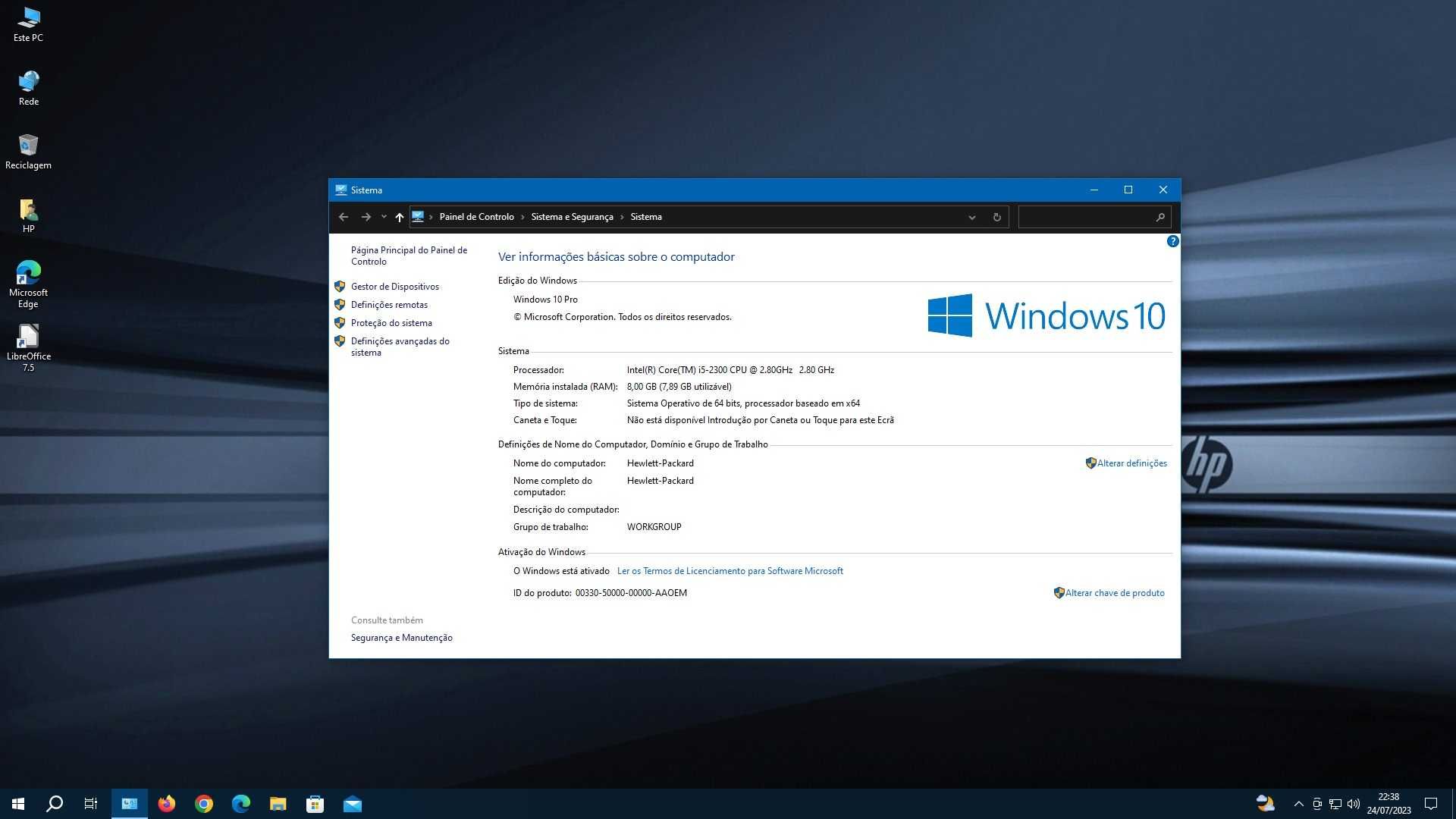Viewport: 1456px width, 819px height.
Task: Minimize the Sistema window
Action: tap(1094, 190)
